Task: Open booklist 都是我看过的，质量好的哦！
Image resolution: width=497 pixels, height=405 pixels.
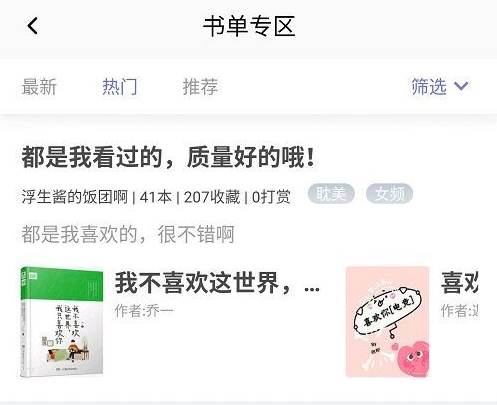Action: [x=168, y=157]
